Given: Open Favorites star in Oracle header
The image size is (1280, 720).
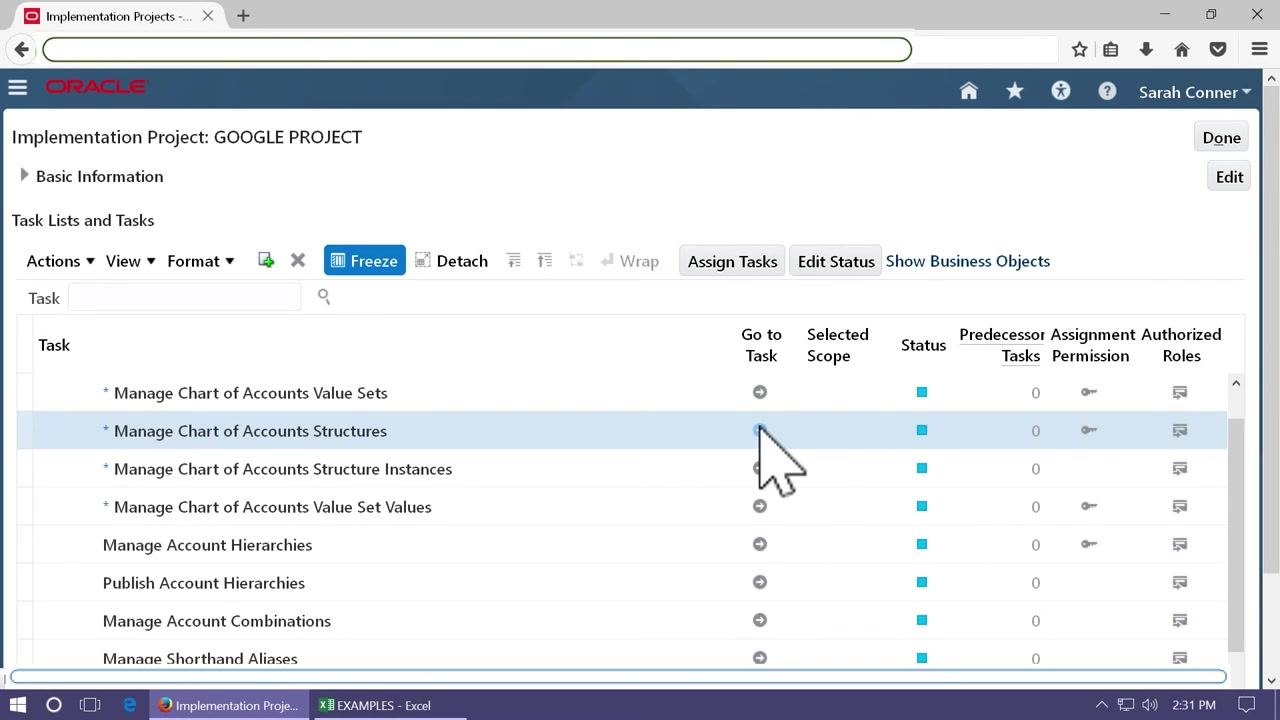Looking at the screenshot, I should point(1015,91).
